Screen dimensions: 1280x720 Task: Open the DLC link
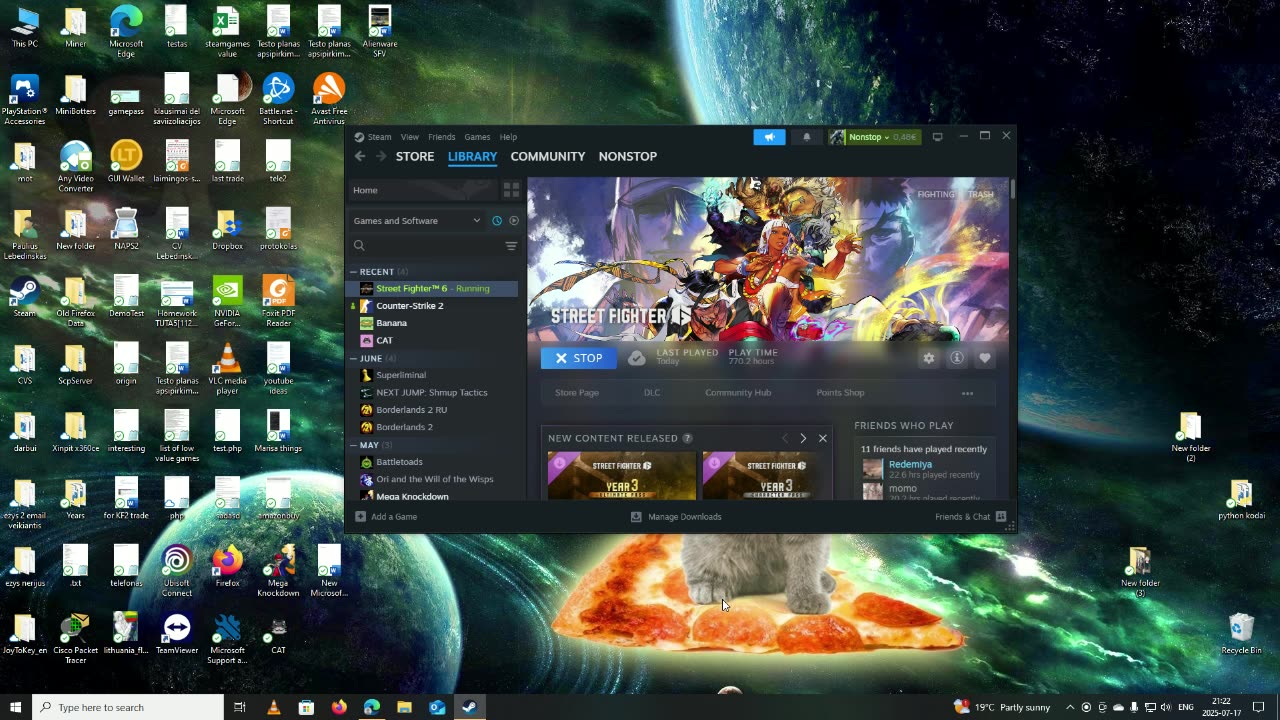[x=652, y=393]
